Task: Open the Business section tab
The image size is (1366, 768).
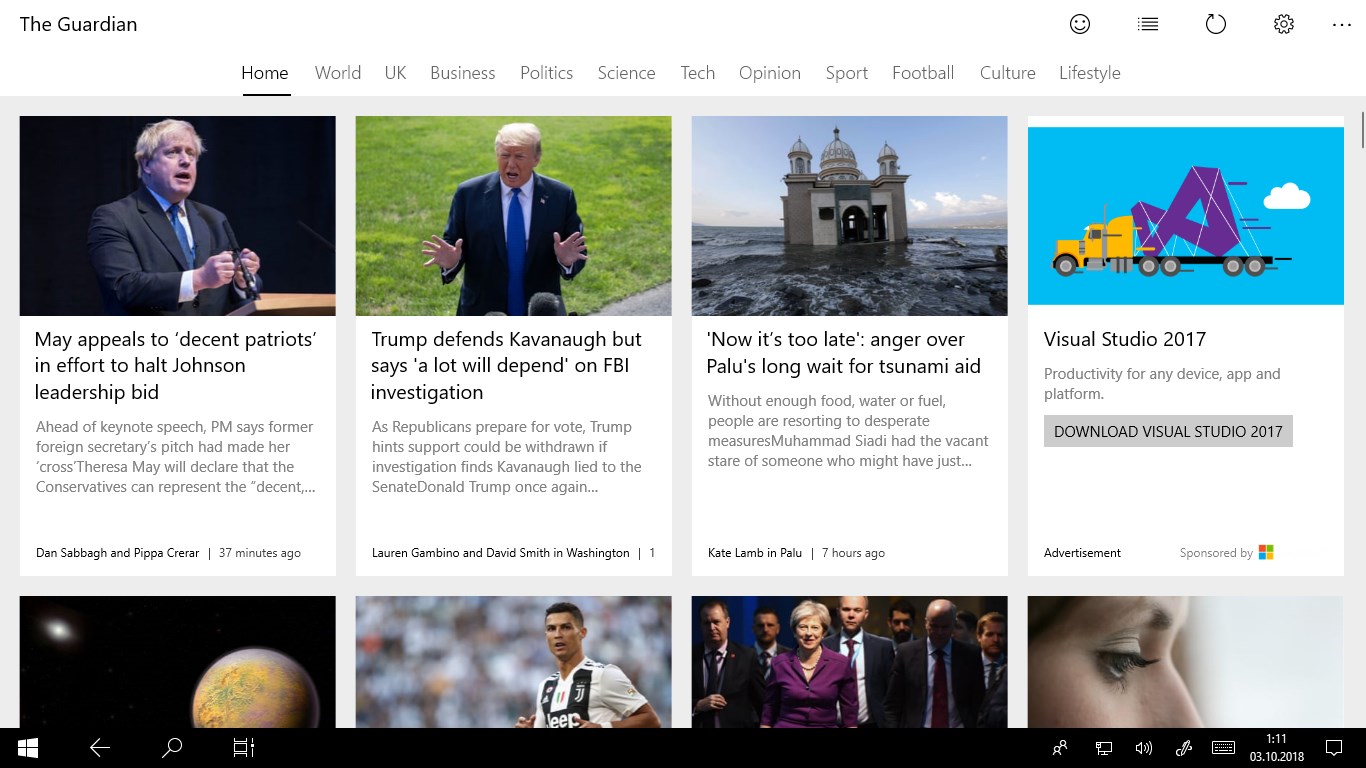Action: tap(463, 73)
